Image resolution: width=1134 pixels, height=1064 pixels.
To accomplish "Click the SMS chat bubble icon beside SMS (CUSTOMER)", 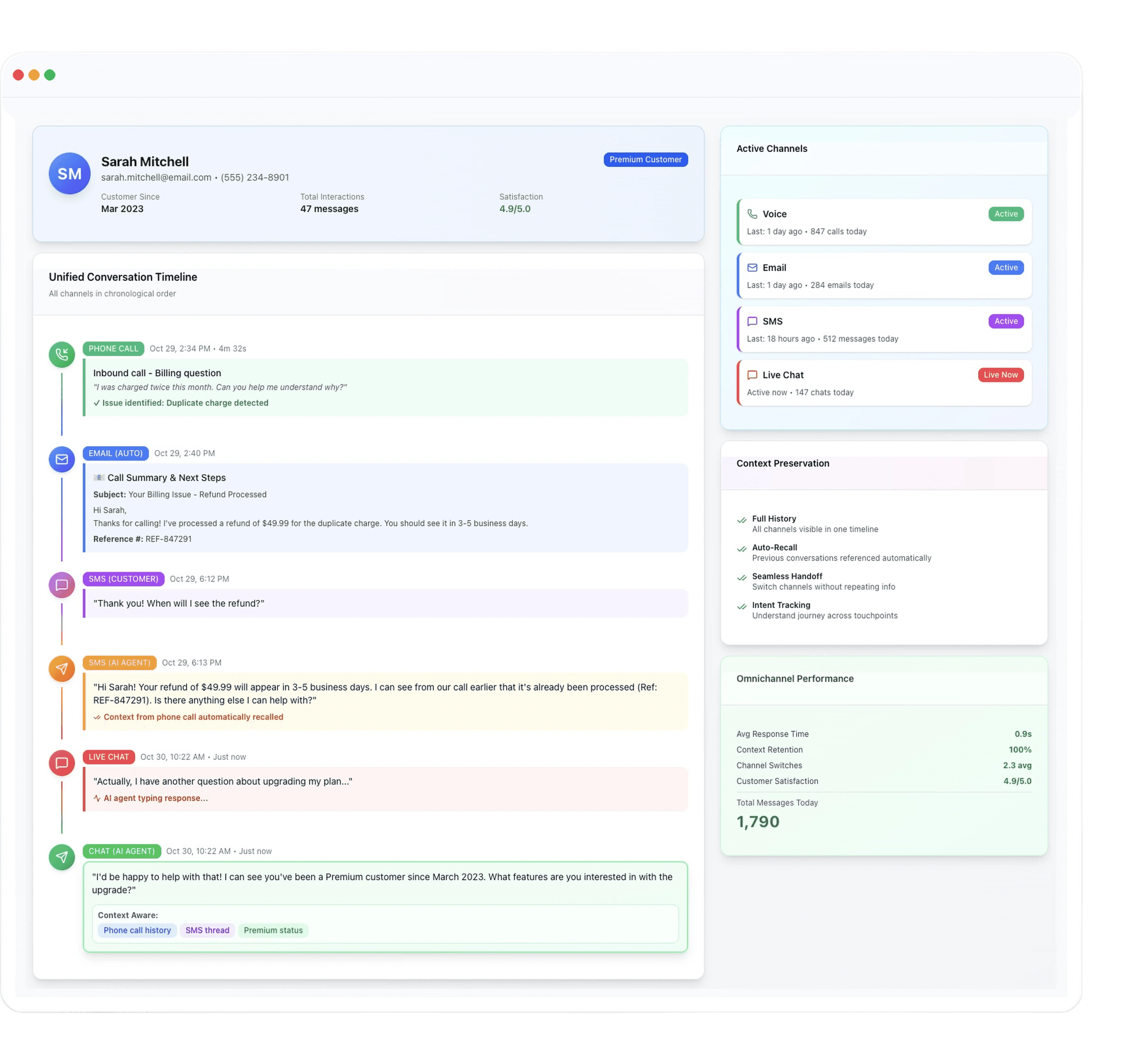I will click(x=62, y=585).
